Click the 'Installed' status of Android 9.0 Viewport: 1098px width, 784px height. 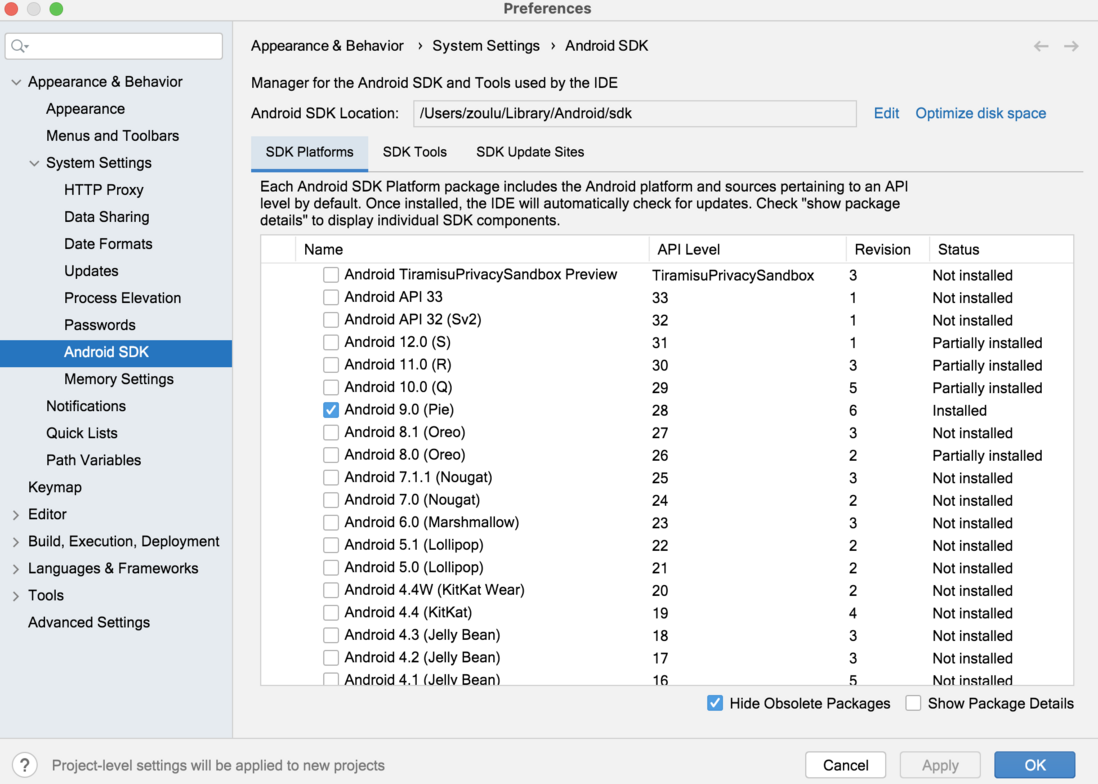pyautogui.click(x=959, y=411)
